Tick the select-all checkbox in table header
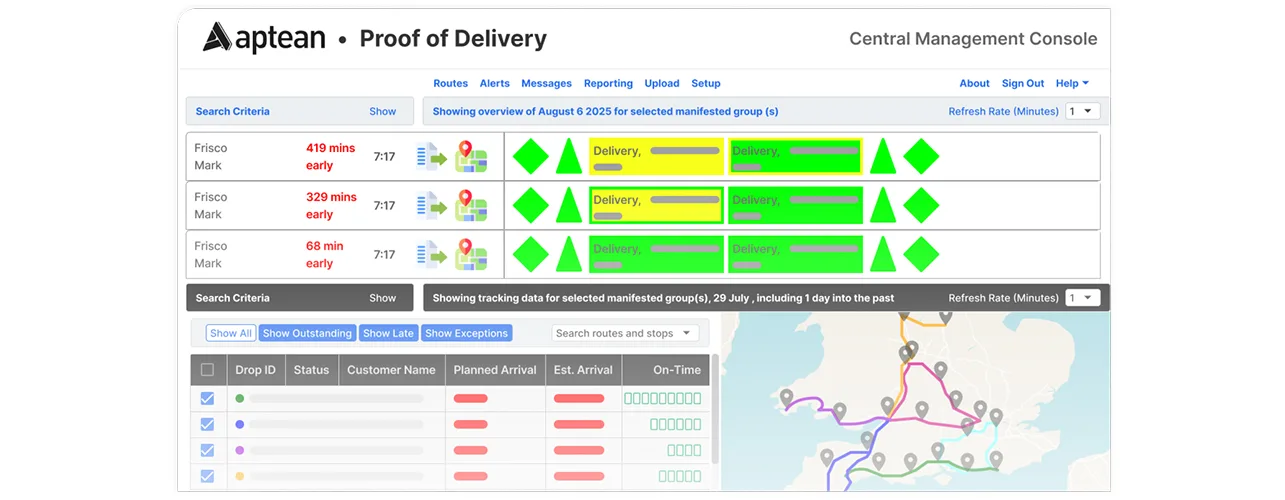 pos(207,370)
